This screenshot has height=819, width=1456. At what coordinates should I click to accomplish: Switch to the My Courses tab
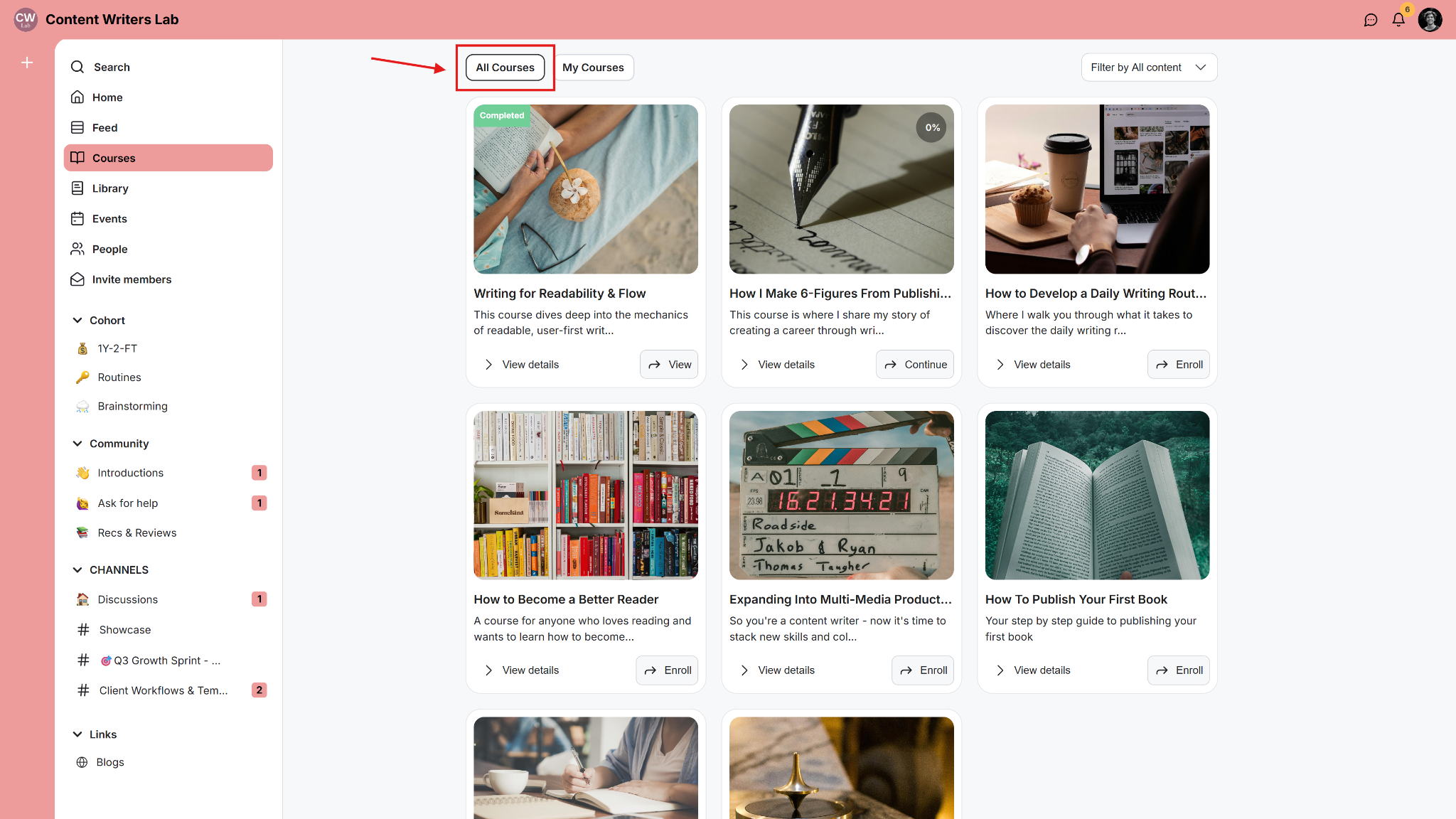tap(593, 68)
